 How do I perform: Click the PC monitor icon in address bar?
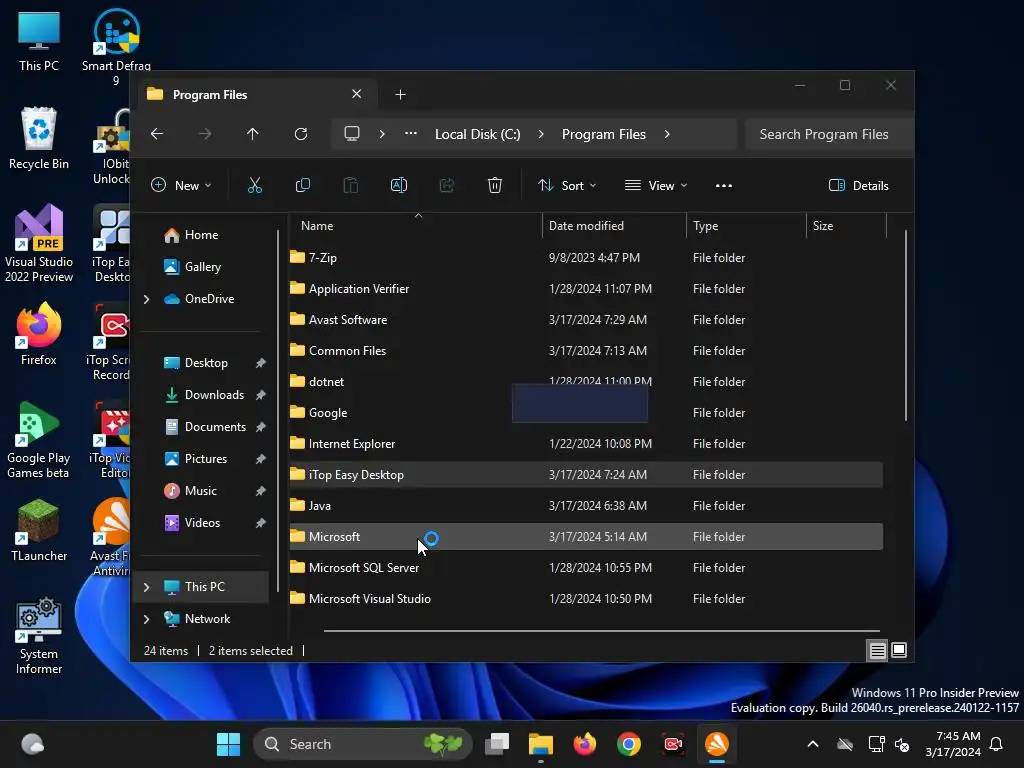click(x=352, y=134)
